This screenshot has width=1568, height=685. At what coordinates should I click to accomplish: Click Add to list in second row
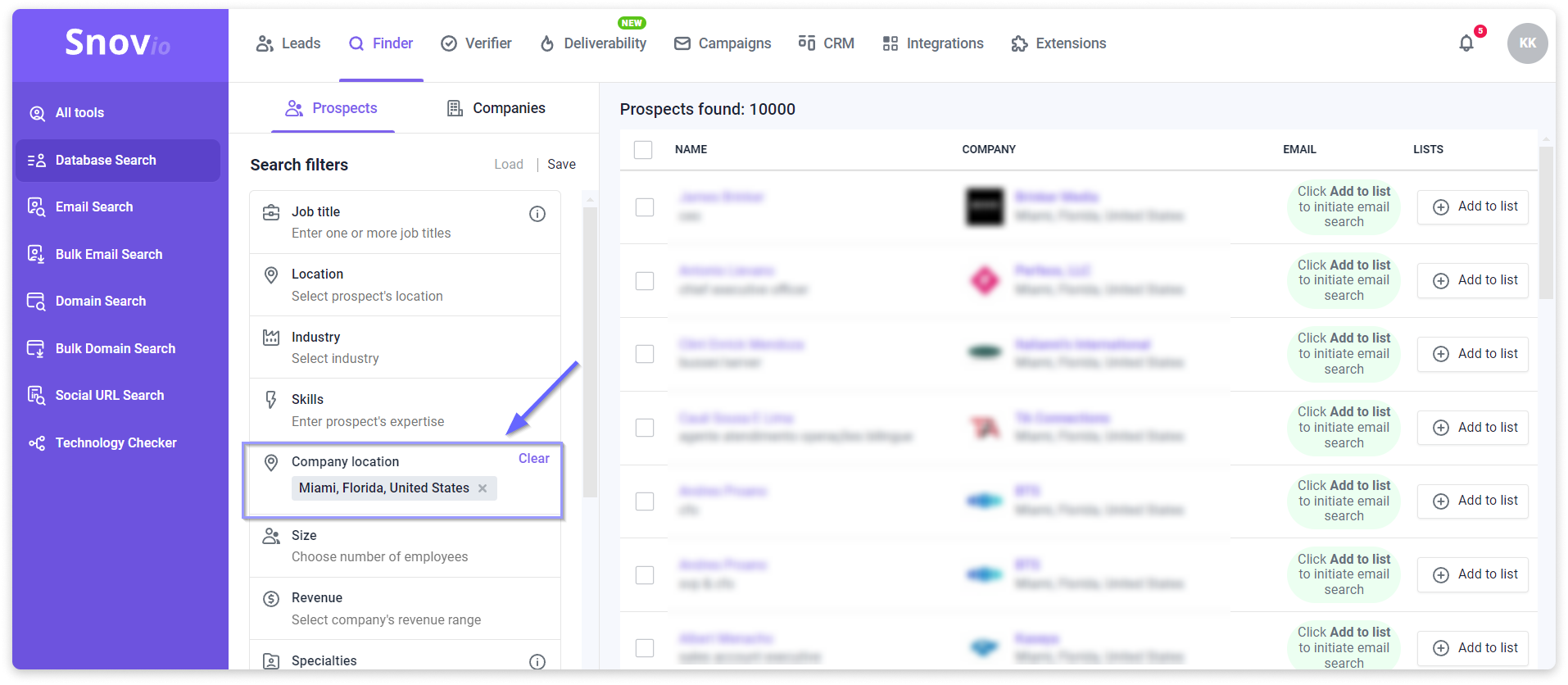1473,281
